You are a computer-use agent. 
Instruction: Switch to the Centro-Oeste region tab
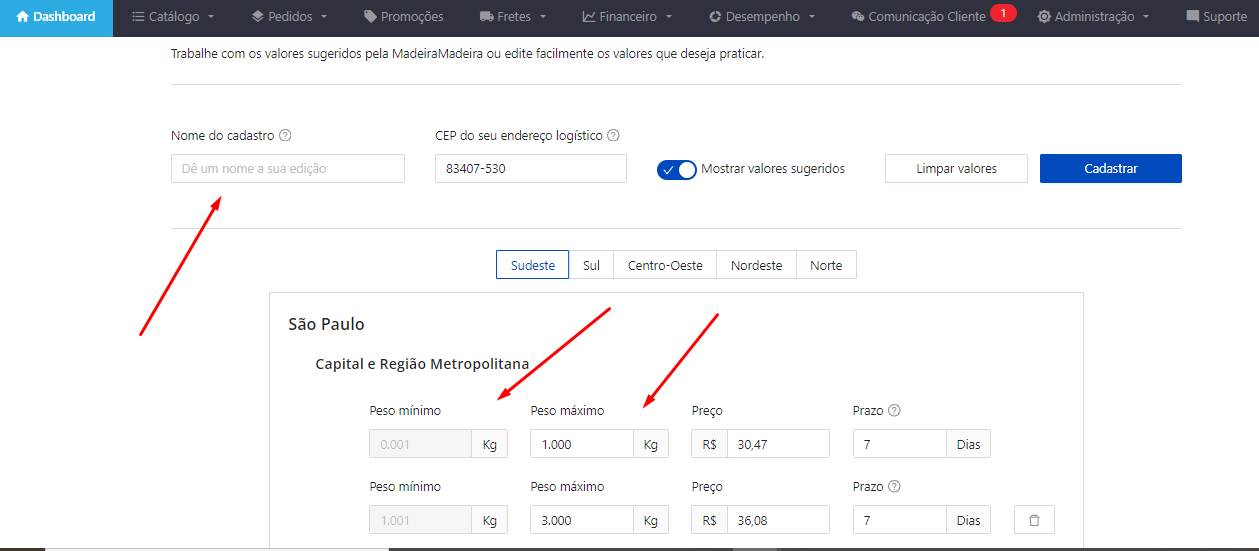(665, 265)
